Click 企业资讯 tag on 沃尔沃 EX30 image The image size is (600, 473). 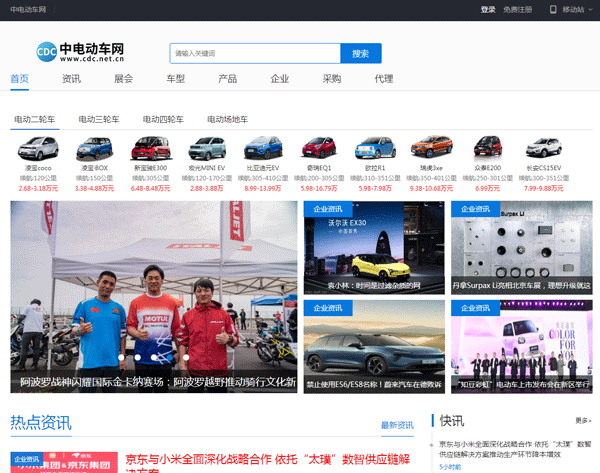[x=328, y=209]
